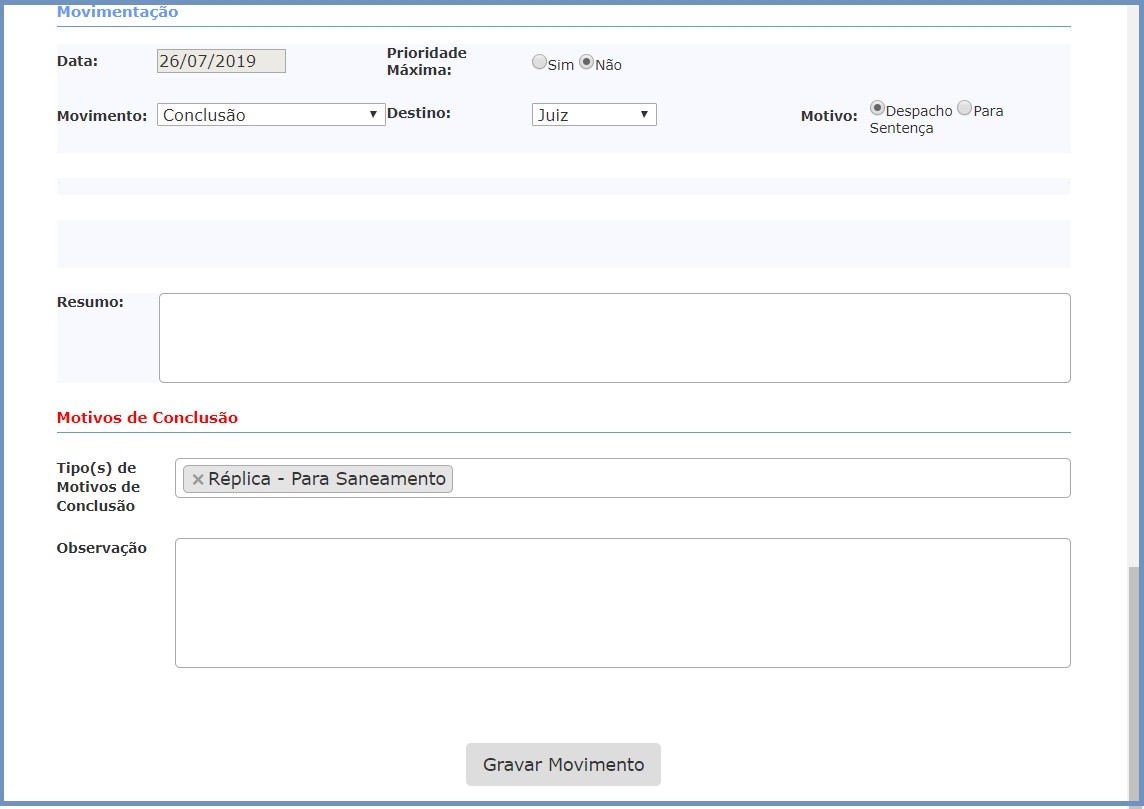Click the Resumo label

(x=90, y=302)
